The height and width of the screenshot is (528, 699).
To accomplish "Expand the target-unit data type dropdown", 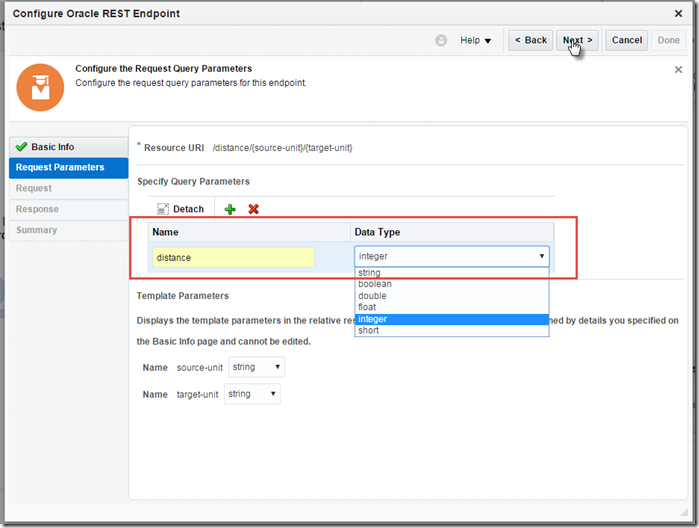I will click(253, 394).
